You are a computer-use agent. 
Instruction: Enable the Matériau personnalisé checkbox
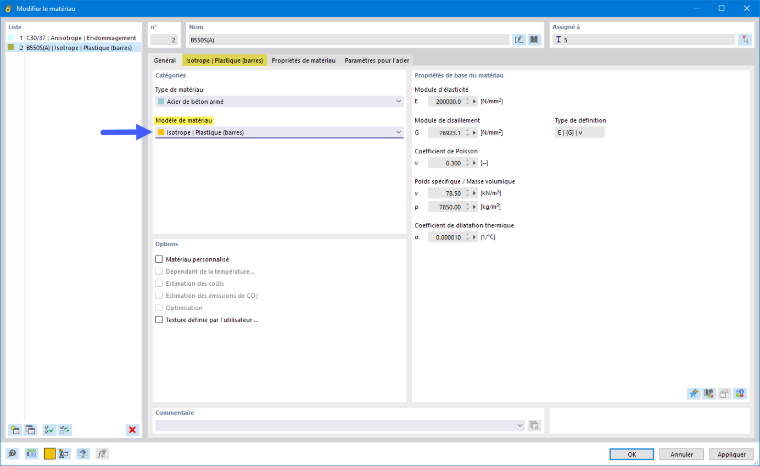point(159,259)
